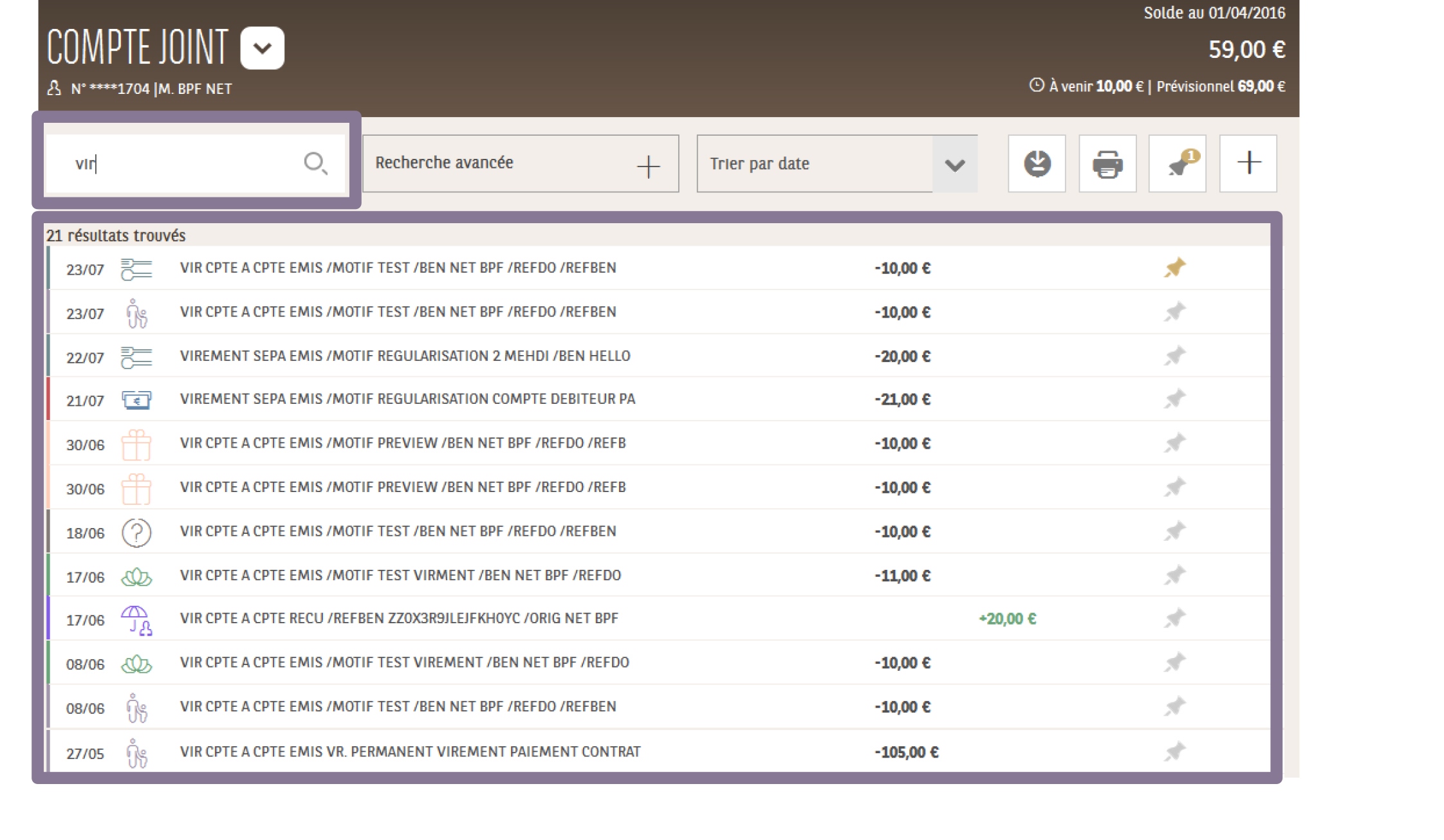Viewport: 1444px width, 840px height.
Task: Click the À venir clock icon
Action: click(1036, 85)
